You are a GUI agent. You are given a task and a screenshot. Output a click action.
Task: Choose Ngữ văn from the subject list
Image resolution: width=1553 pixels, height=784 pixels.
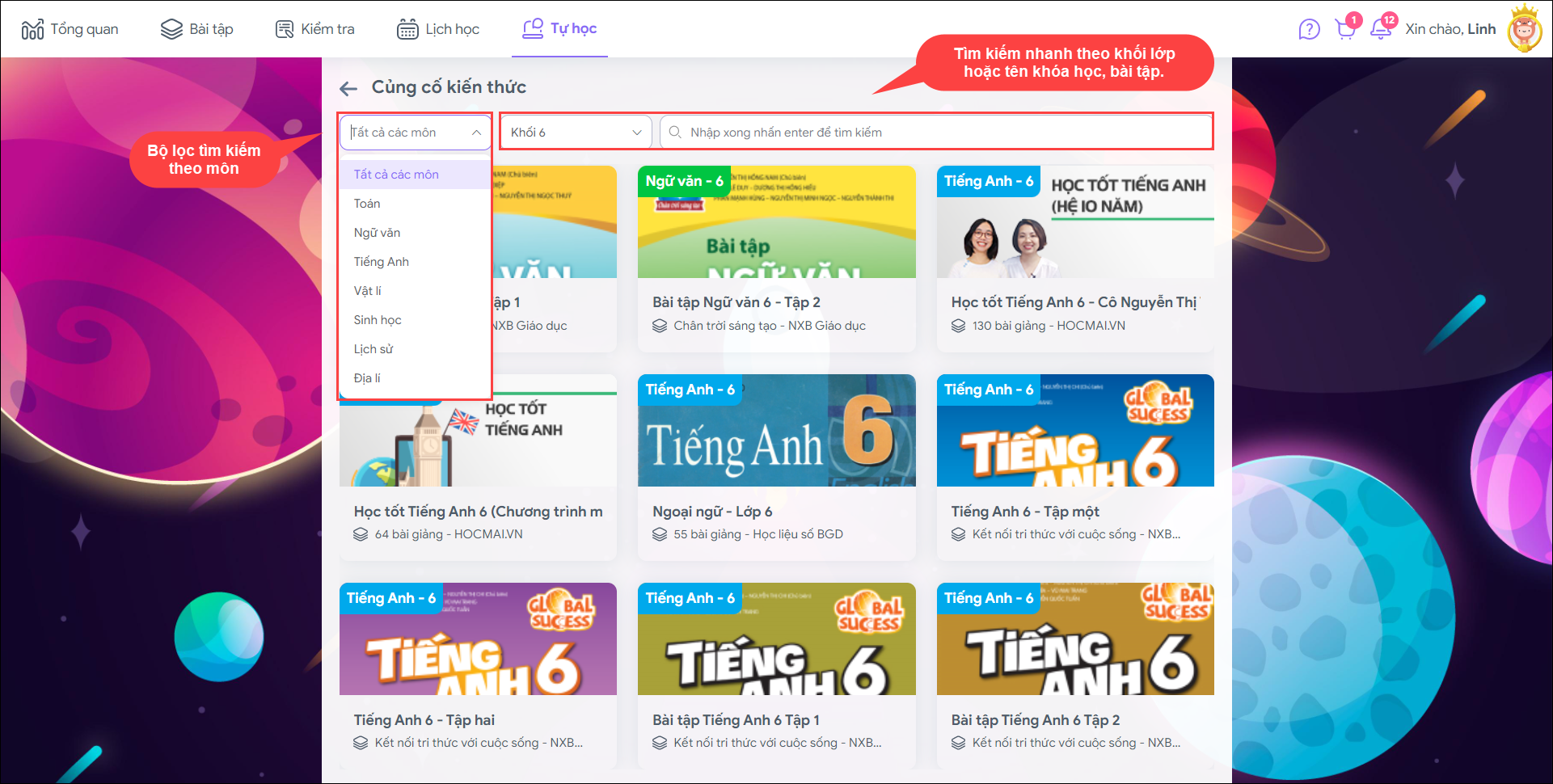[x=416, y=233]
